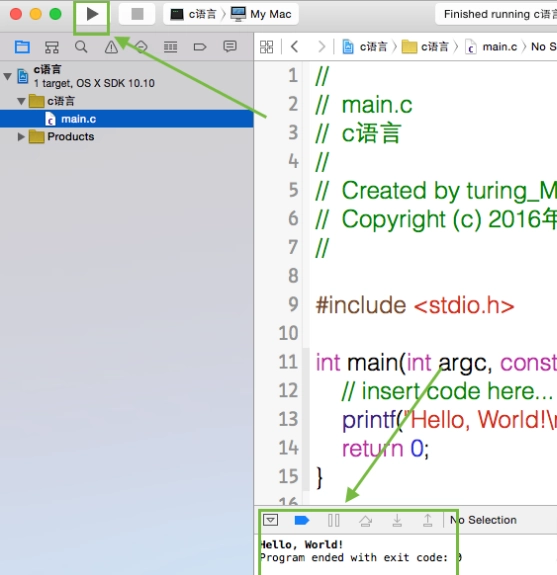Click the Program ended exit code line
The width and height of the screenshot is (557, 575).
(x=361, y=558)
